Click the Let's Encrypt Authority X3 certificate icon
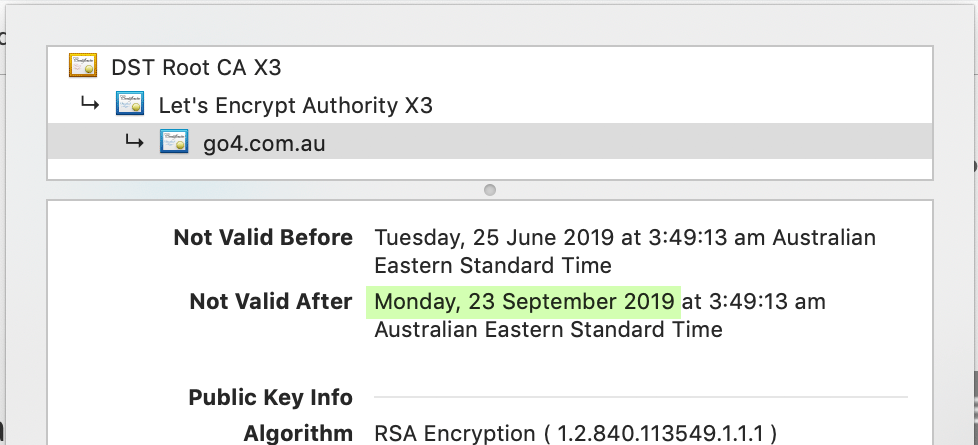The height and width of the screenshot is (445, 978). tap(130, 104)
